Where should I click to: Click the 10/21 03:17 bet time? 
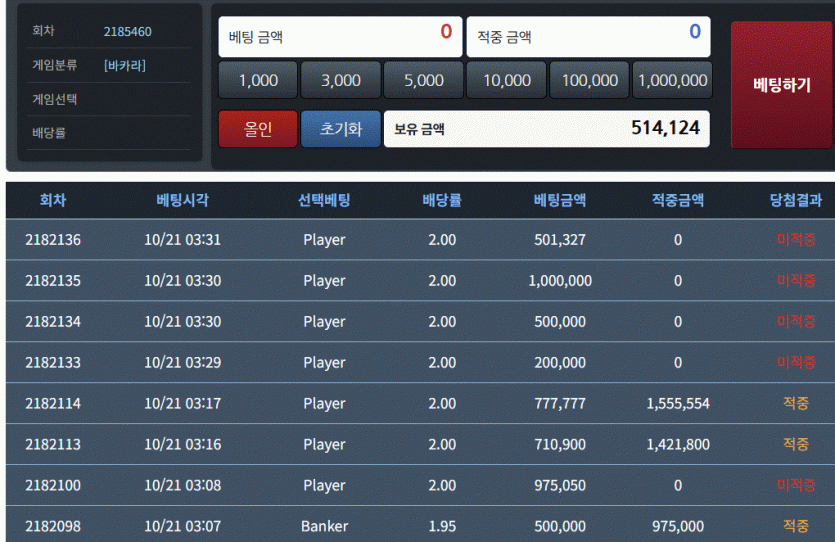pyautogui.click(x=182, y=404)
